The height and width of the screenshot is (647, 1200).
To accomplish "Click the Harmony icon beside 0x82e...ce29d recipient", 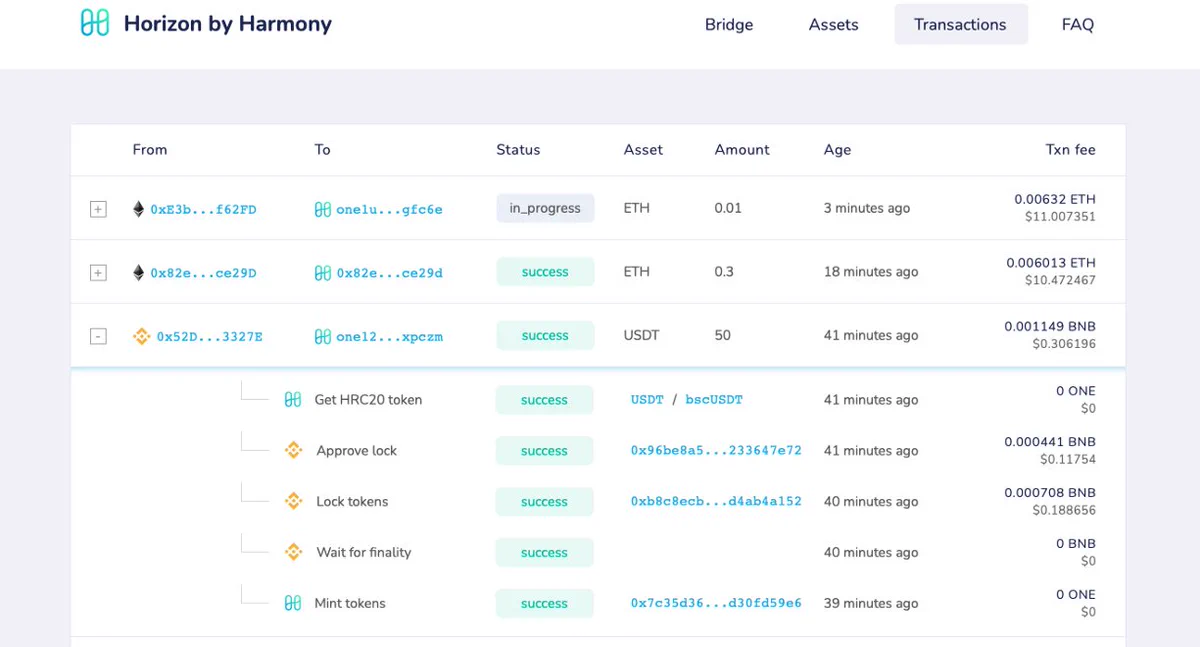I will tap(322, 273).
